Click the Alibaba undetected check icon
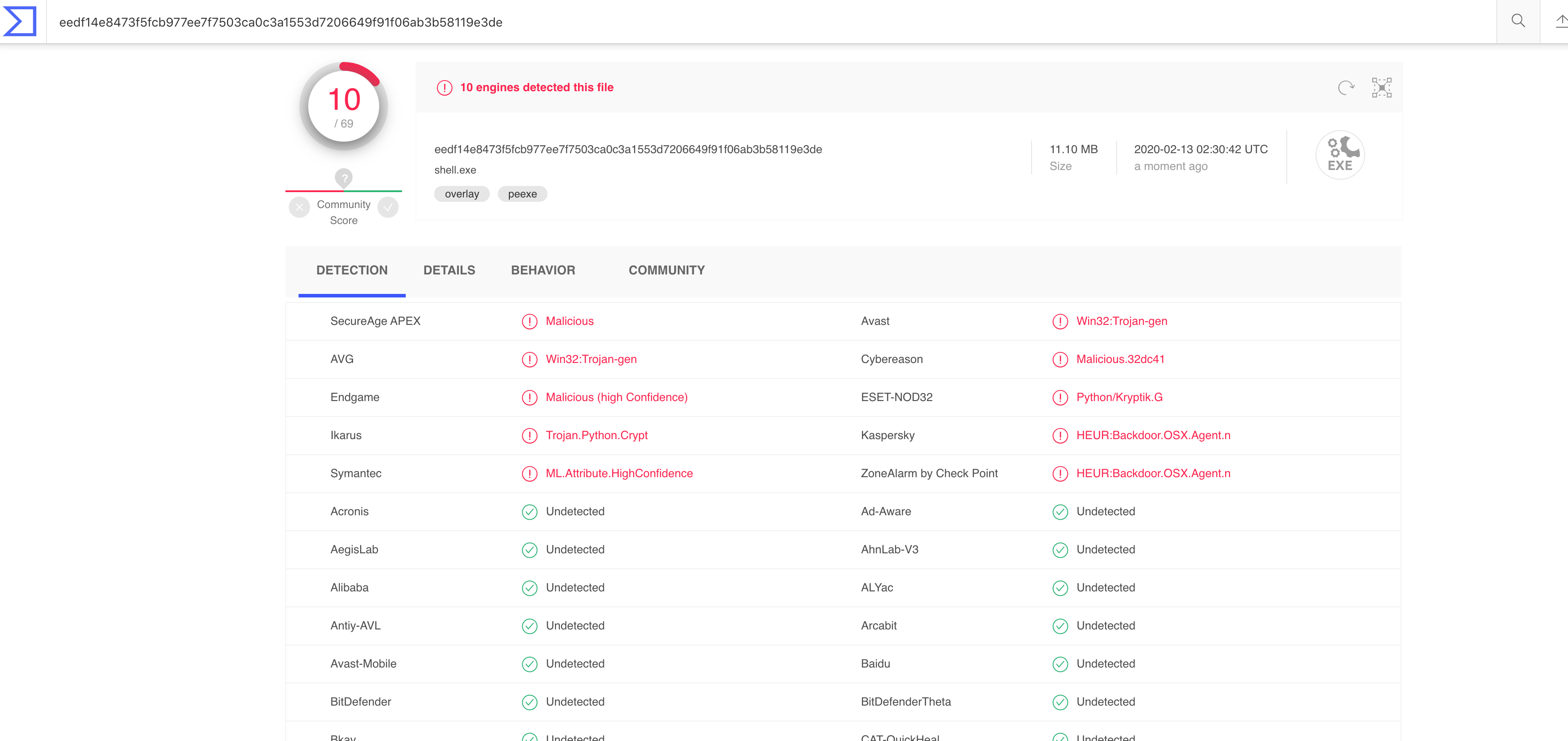1568x741 pixels. pyautogui.click(x=530, y=588)
